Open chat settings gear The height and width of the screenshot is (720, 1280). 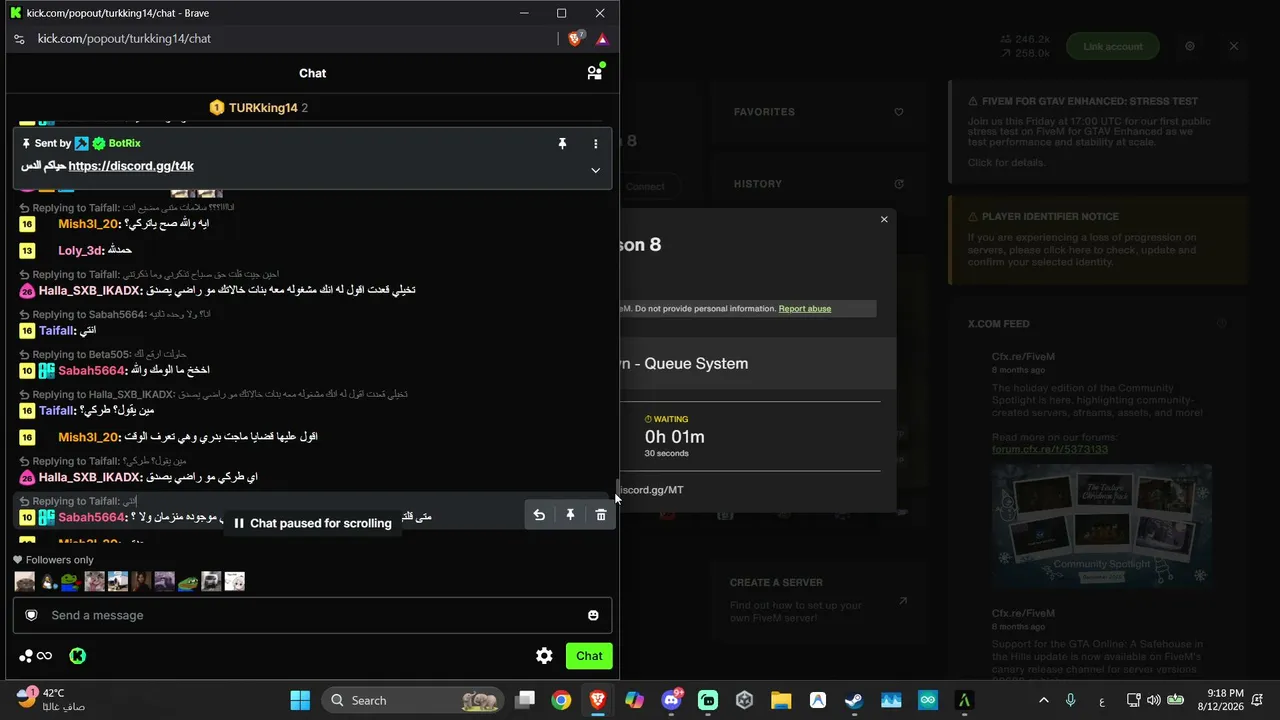coord(544,656)
